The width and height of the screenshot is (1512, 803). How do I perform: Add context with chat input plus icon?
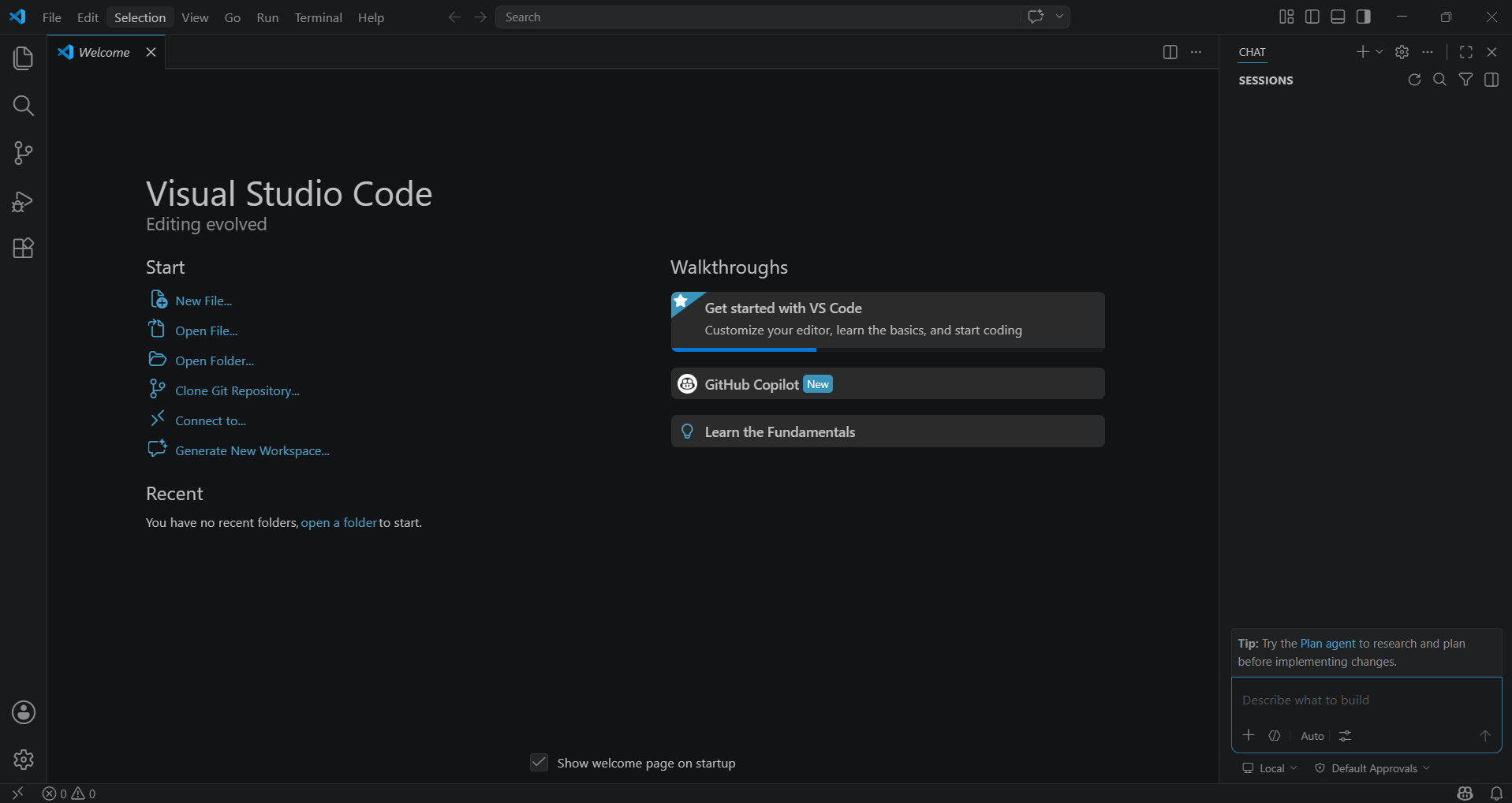1249,735
